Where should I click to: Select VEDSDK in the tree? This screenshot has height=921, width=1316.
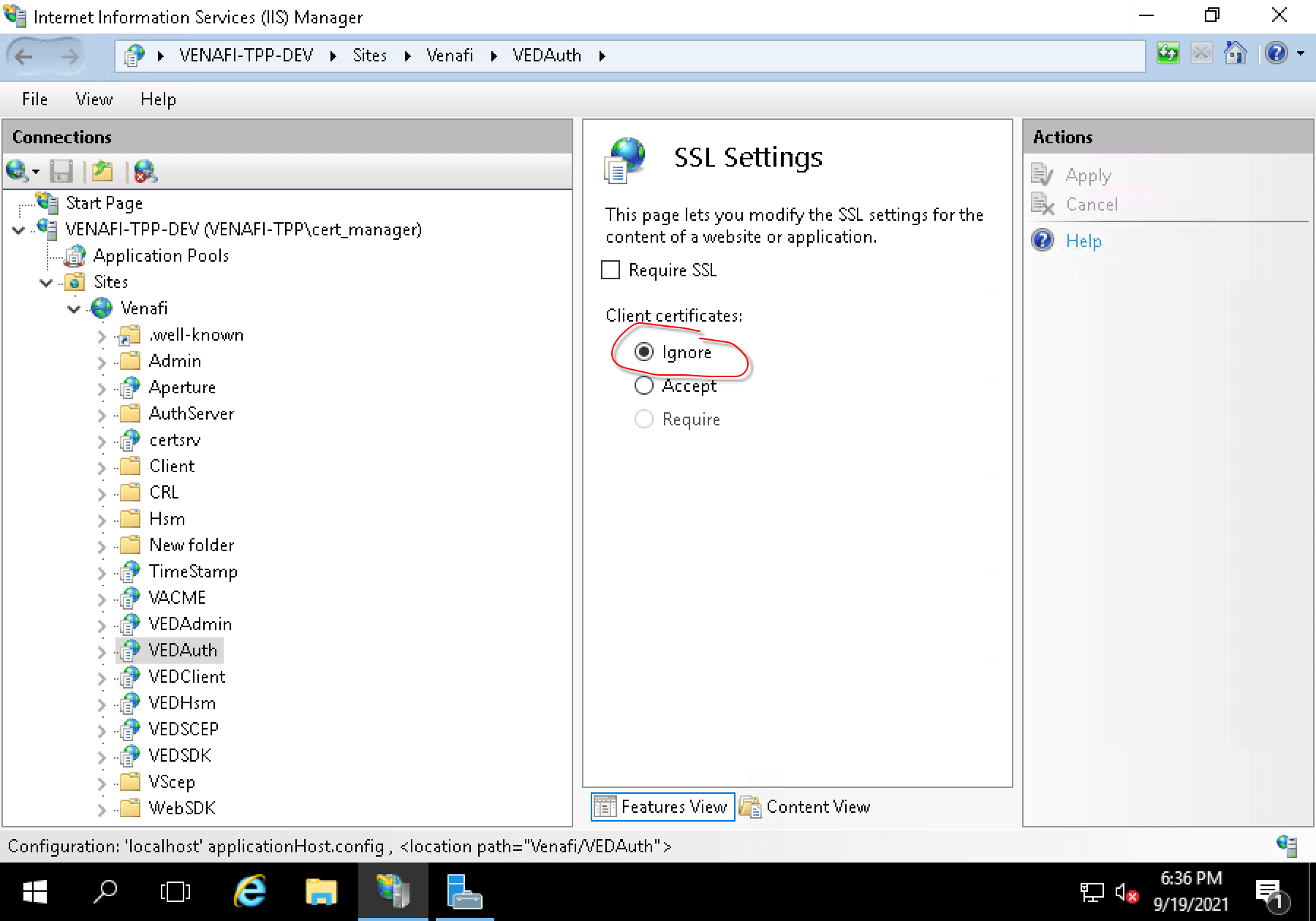pos(180,756)
